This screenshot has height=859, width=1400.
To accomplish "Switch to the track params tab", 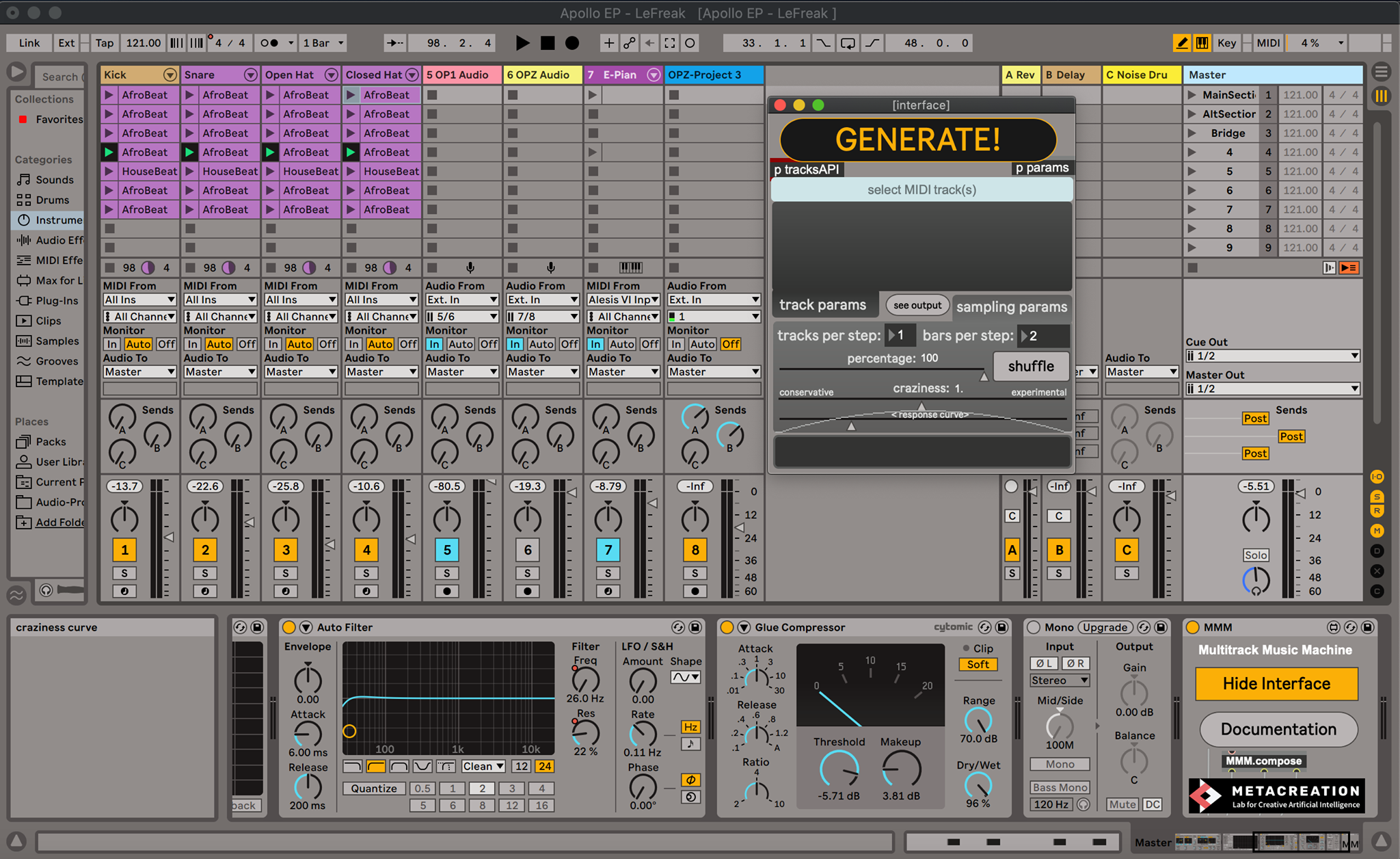I will (823, 306).
